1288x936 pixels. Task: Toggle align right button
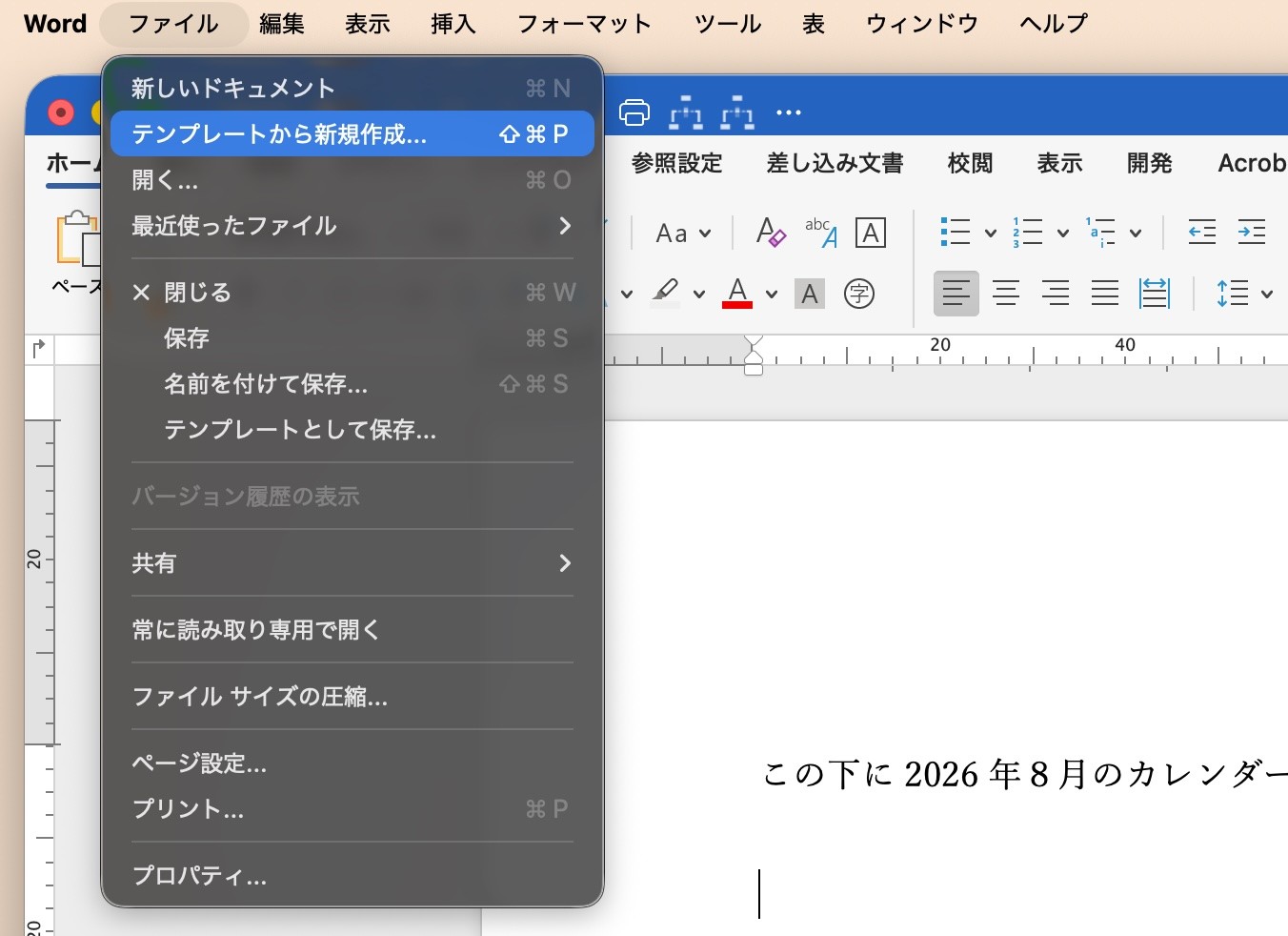coord(1056,294)
